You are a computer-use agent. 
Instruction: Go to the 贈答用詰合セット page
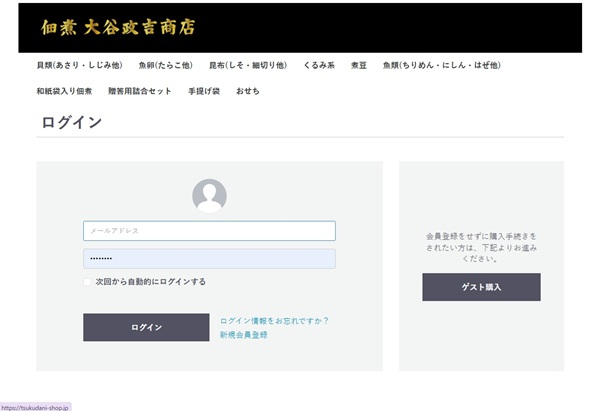click(140, 92)
